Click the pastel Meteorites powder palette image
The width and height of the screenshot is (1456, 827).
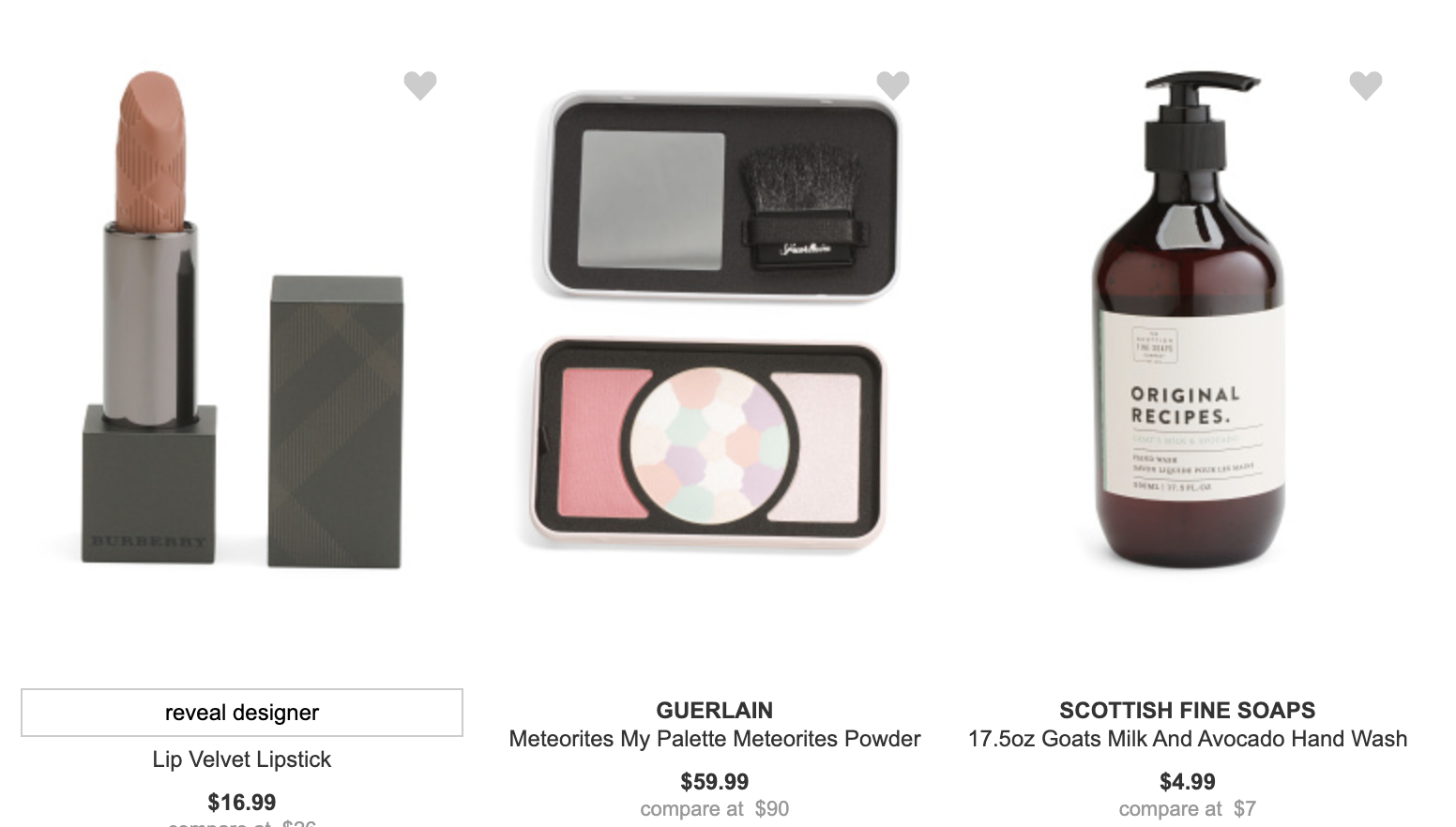pyautogui.click(x=710, y=443)
